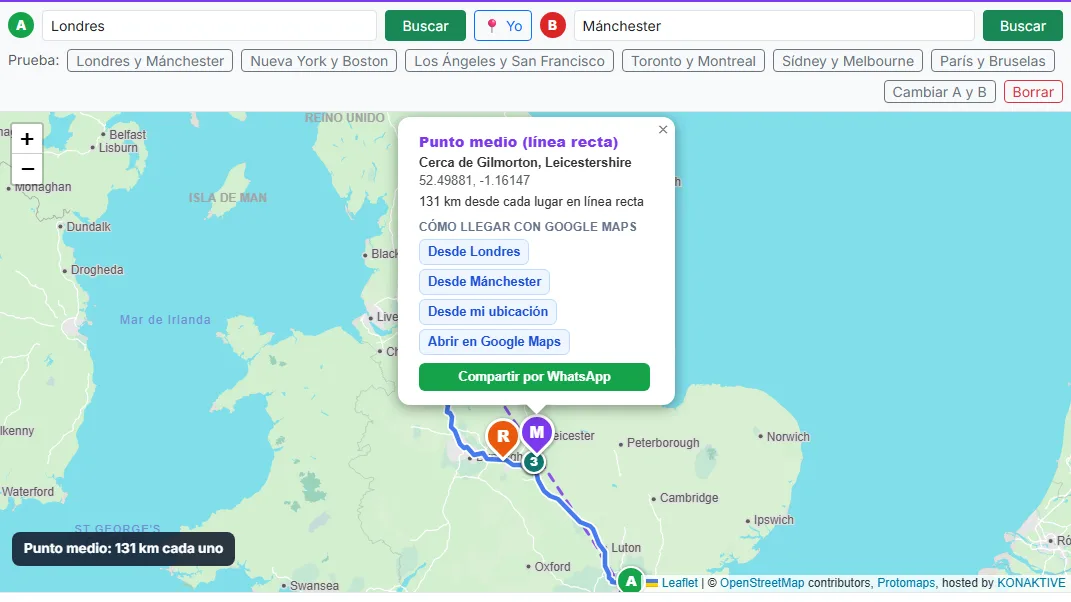This screenshot has width=1071, height=602.
Task: Clear the inputs with Borrar button
Action: (1033, 92)
